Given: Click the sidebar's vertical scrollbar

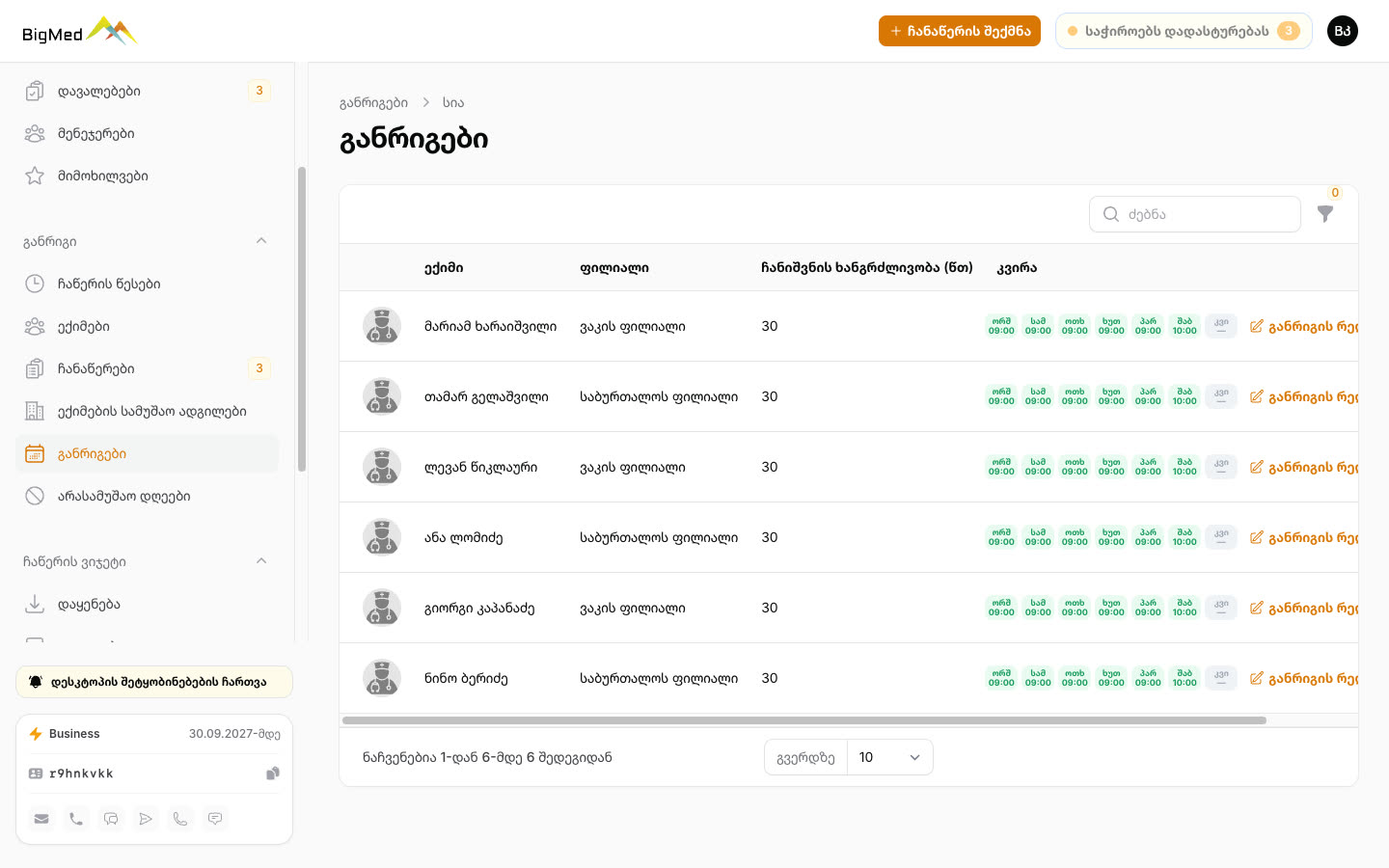Looking at the screenshot, I should [x=302, y=319].
